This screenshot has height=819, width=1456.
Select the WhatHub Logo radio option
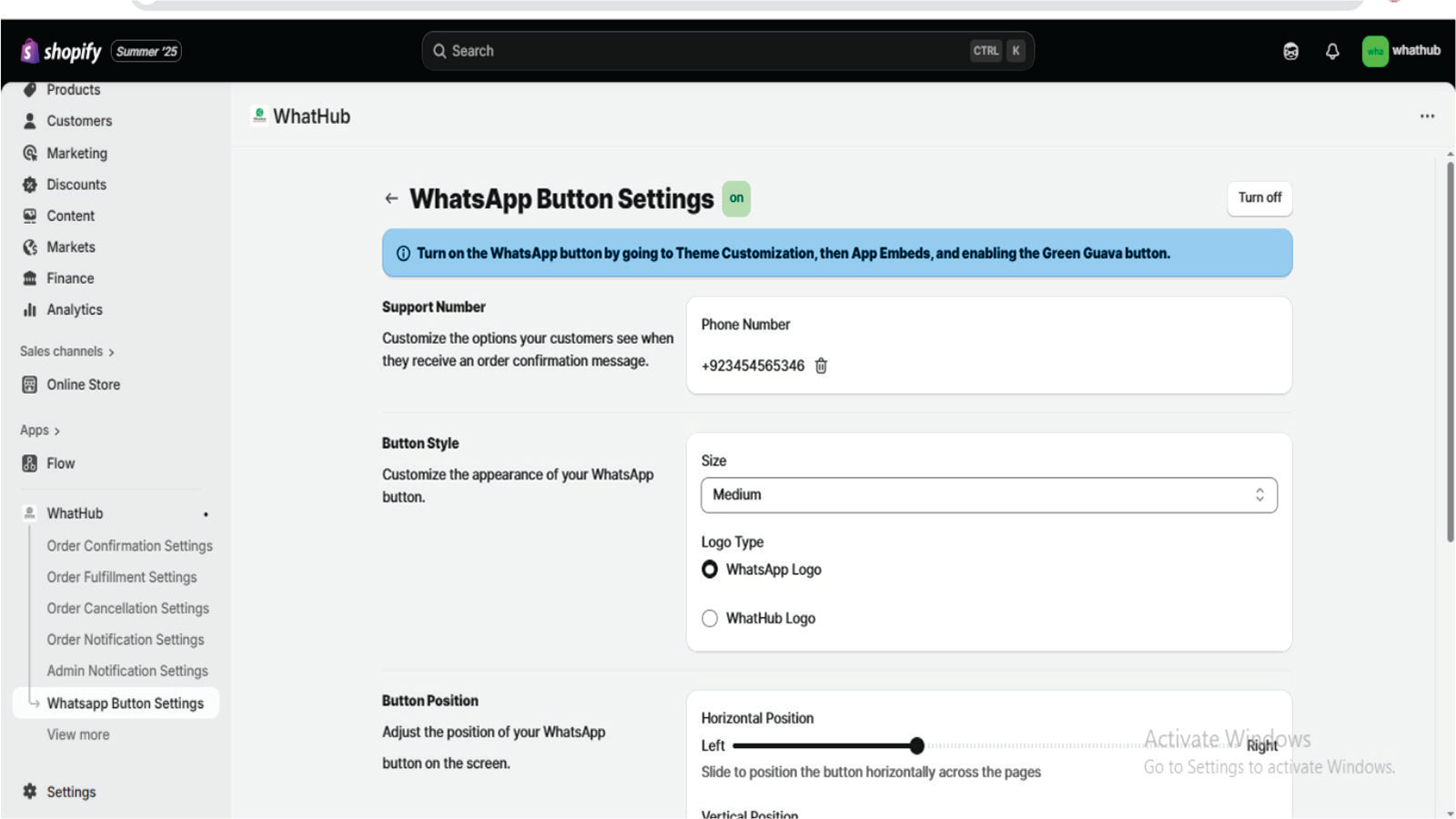(710, 619)
